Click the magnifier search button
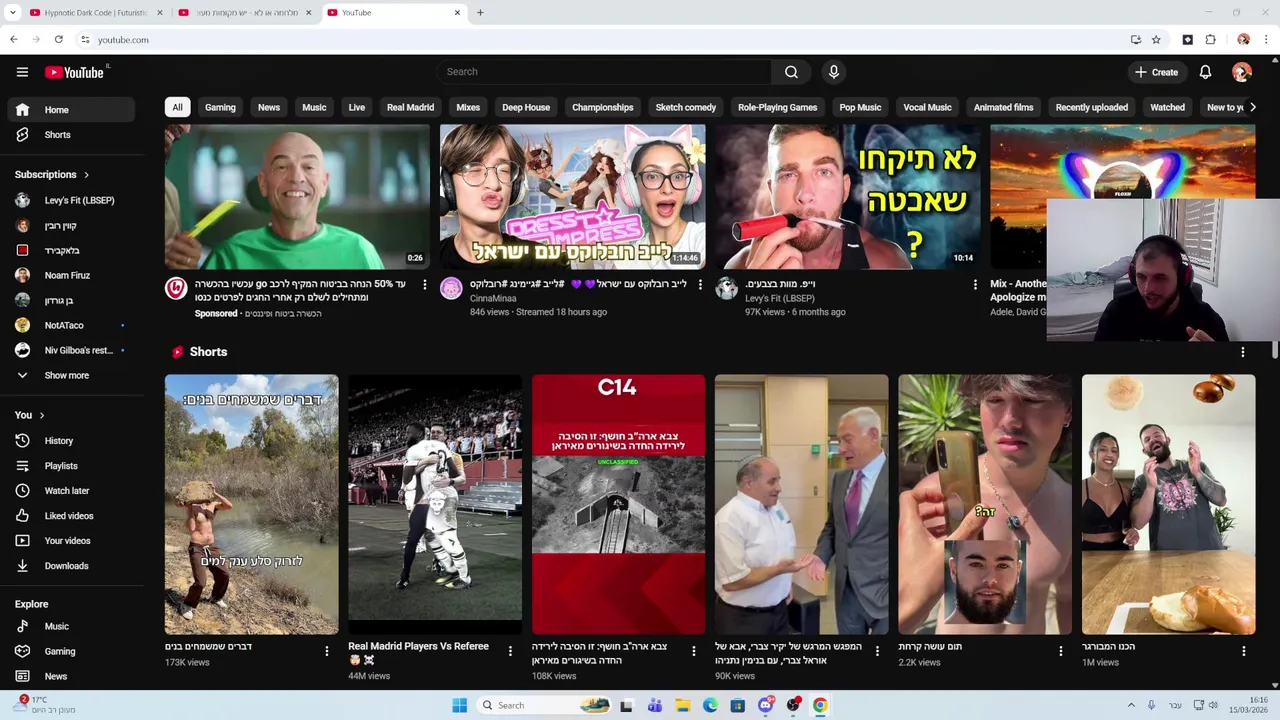This screenshot has height=720, width=1280. [791, 72]
